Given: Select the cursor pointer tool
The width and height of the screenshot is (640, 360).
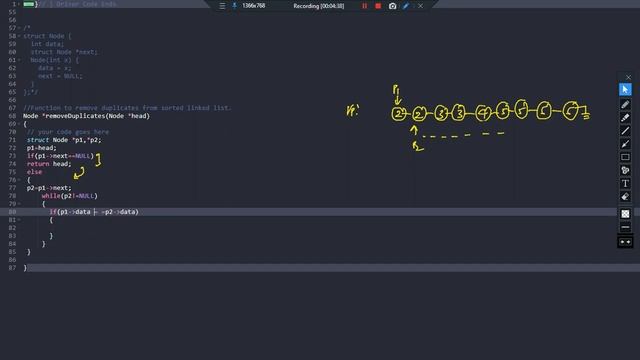Looking at the screenshot, I should point(625,89).
